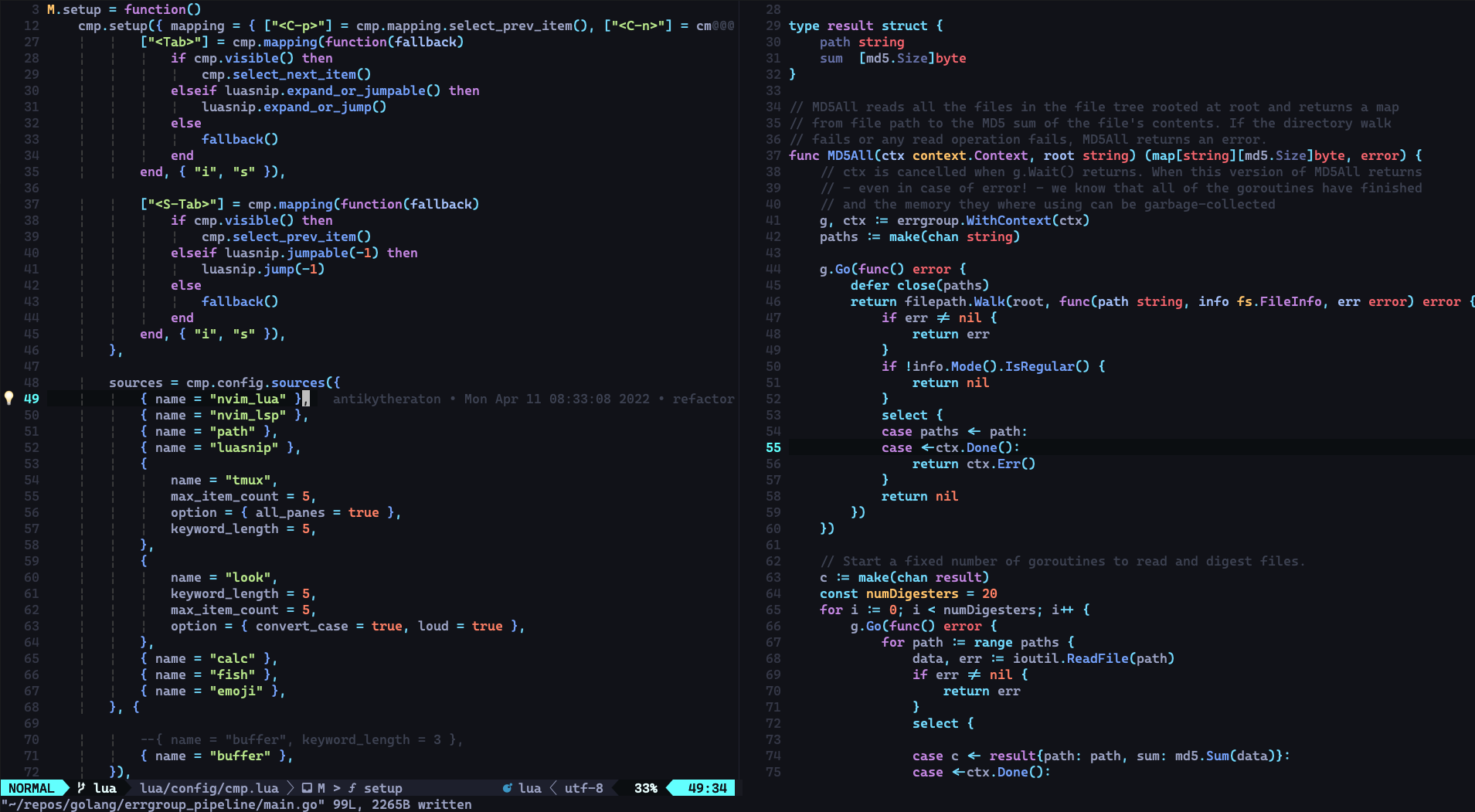Click the Lua filetype icon in the statusline
The height and width of the screenshot is (812, 1475).
point(507,788)
